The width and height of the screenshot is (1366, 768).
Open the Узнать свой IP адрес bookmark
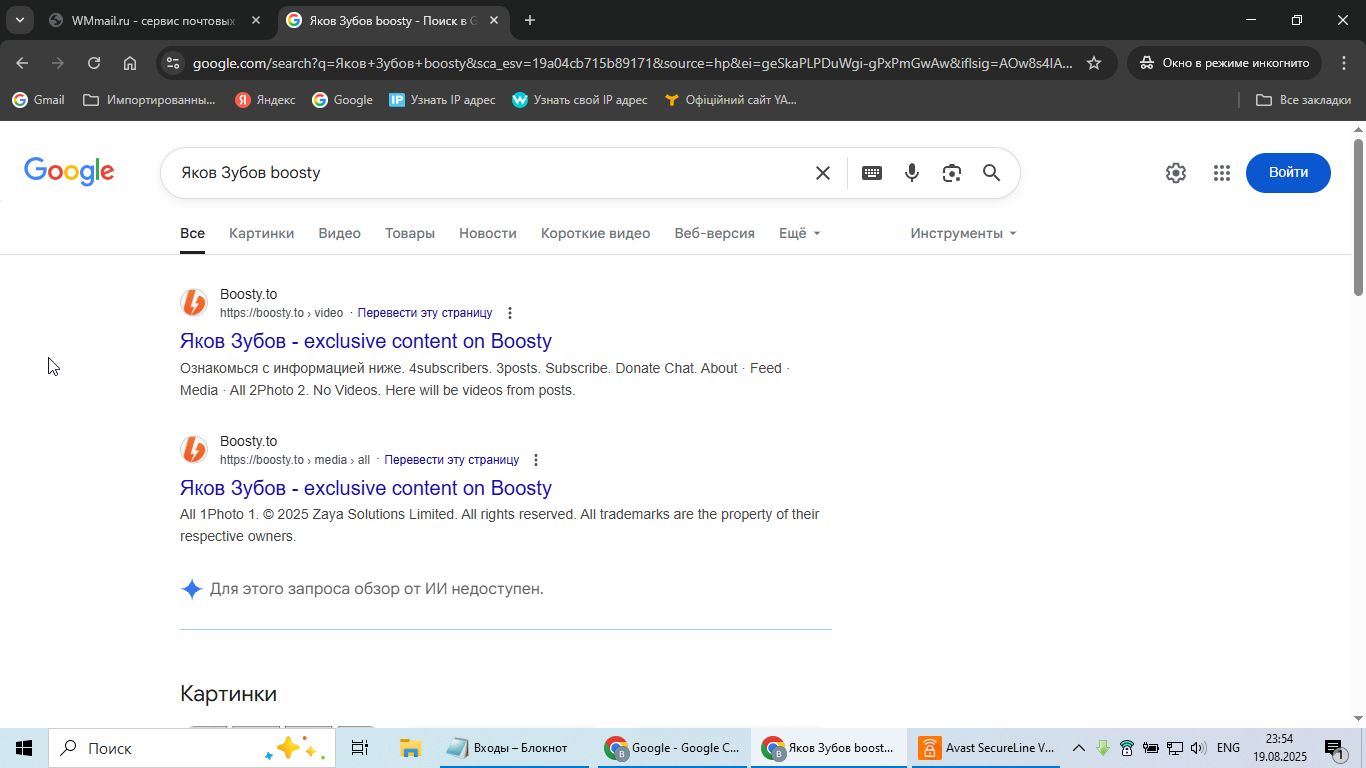580,100
